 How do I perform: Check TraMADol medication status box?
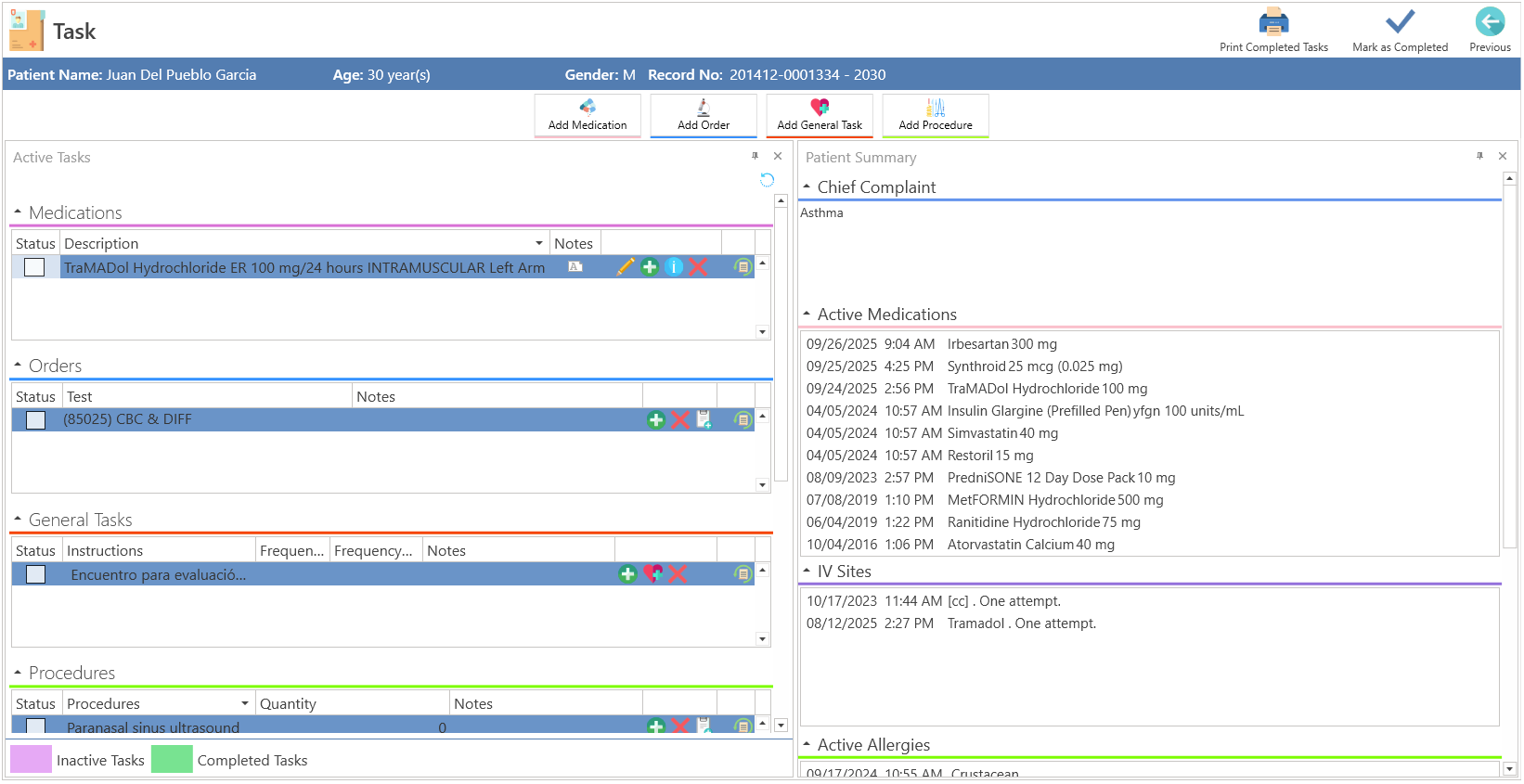tap(34, 267)
